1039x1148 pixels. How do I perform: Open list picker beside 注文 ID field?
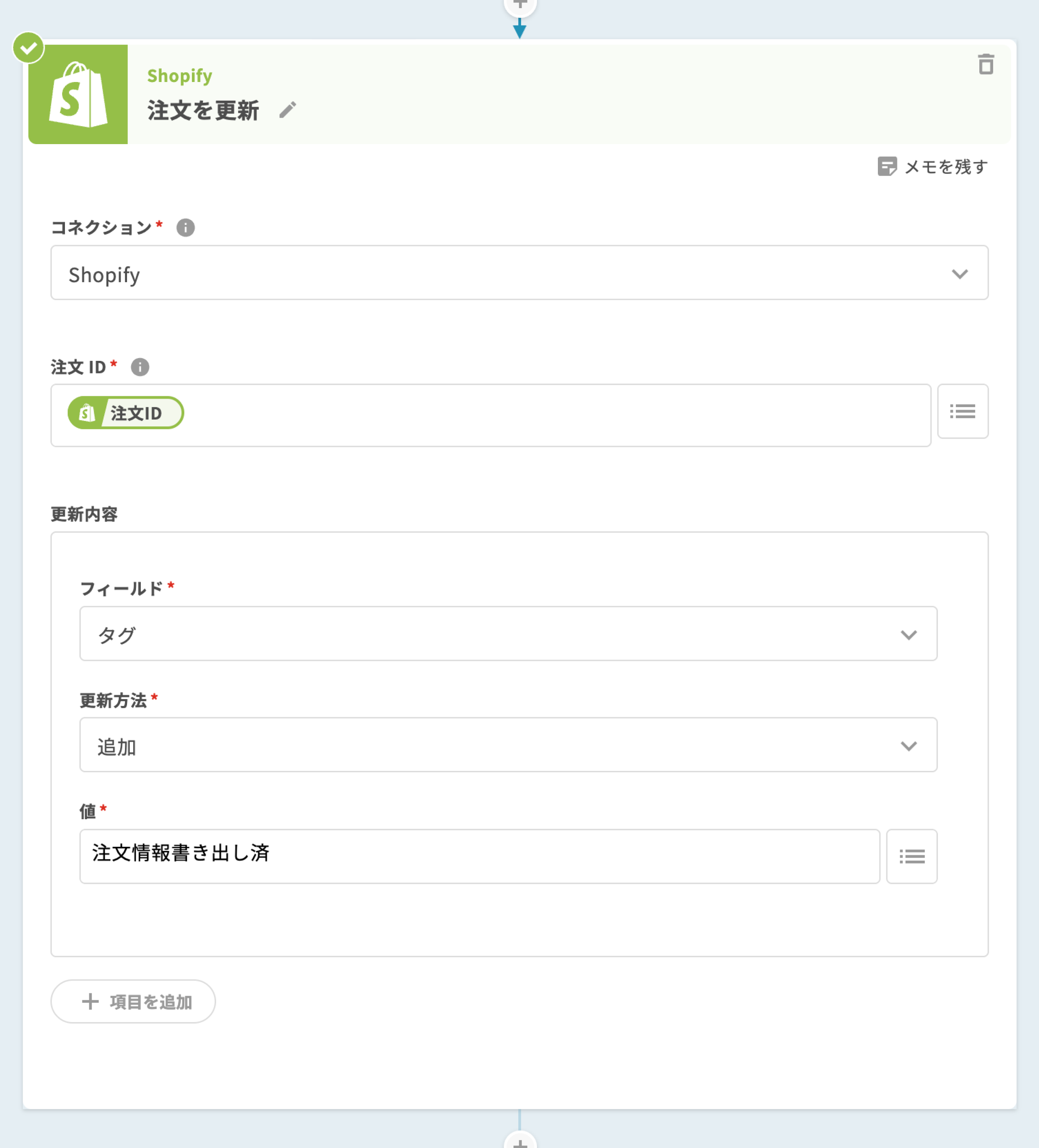[x=962, y=411]
